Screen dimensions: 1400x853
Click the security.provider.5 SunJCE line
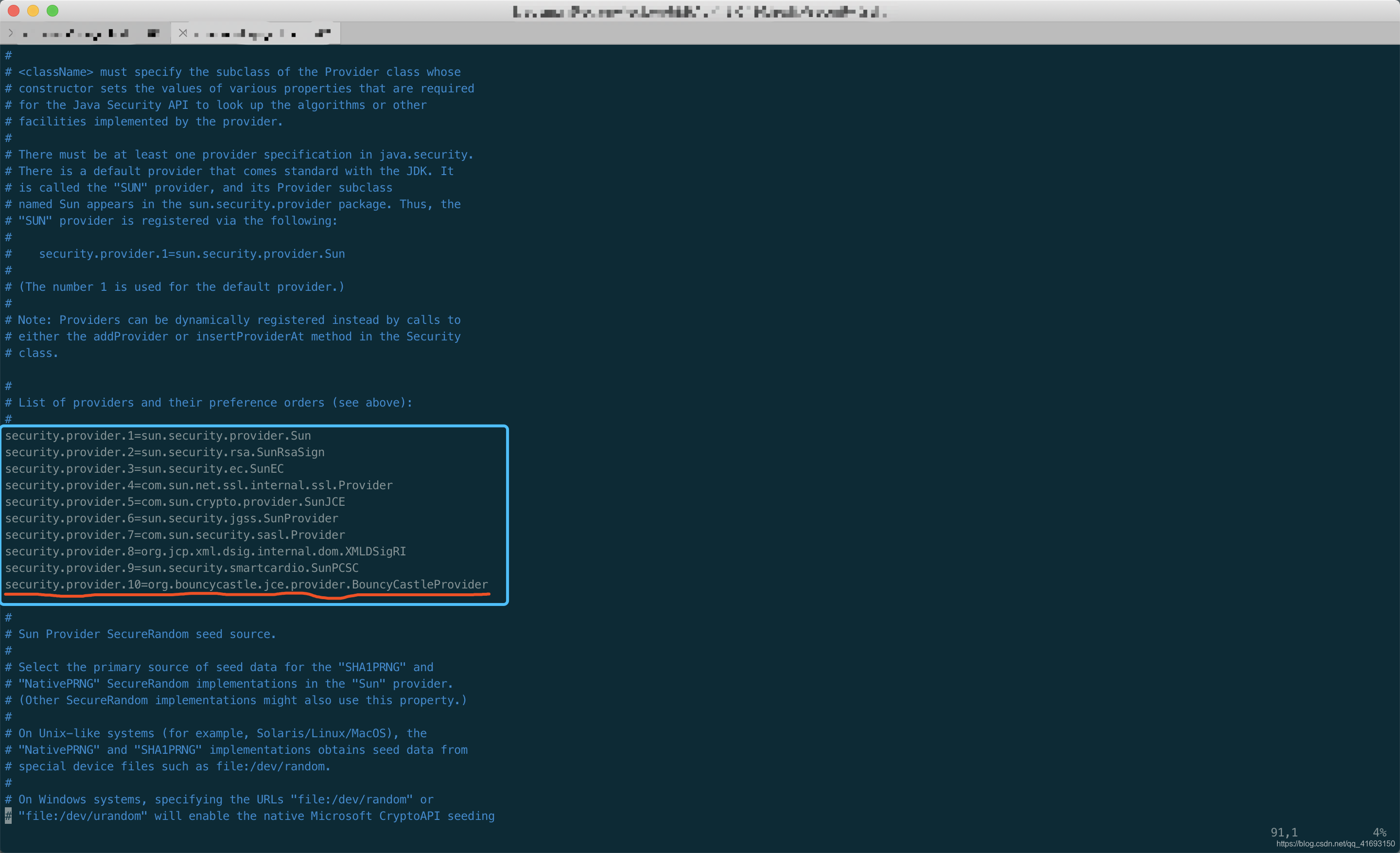coord(175,502)
